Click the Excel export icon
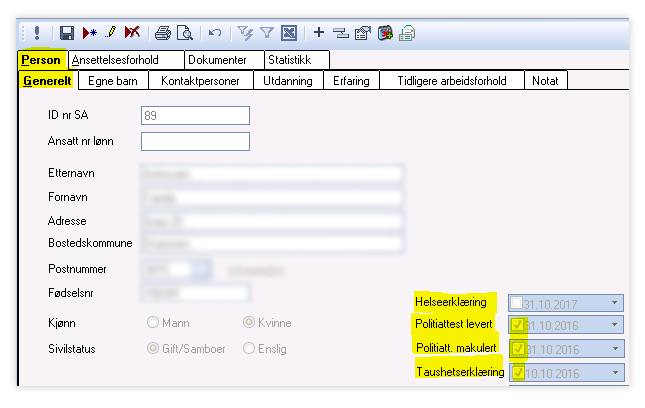645x408 pixels. (289, 33)
